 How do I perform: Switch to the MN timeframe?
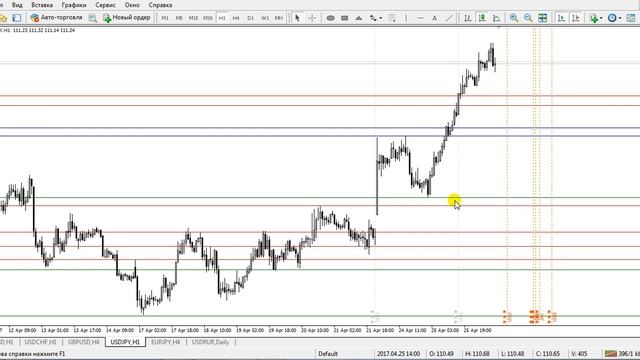click(x=278, y=18)
